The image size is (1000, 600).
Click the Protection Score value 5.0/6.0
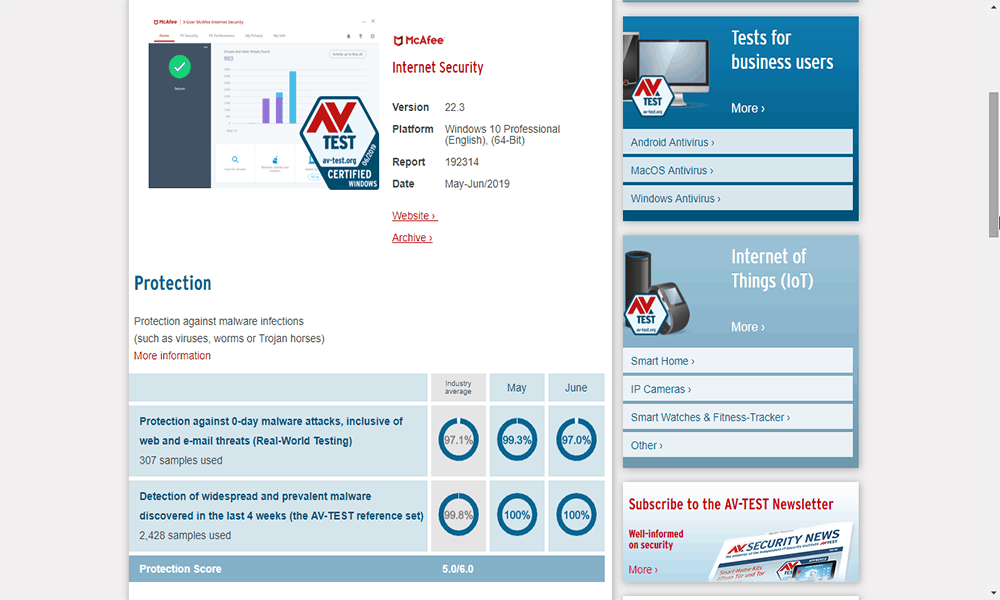(x=458, y=569)
